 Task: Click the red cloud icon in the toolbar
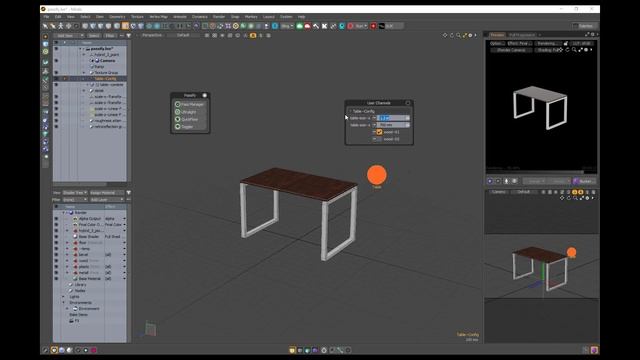point(308,26)
